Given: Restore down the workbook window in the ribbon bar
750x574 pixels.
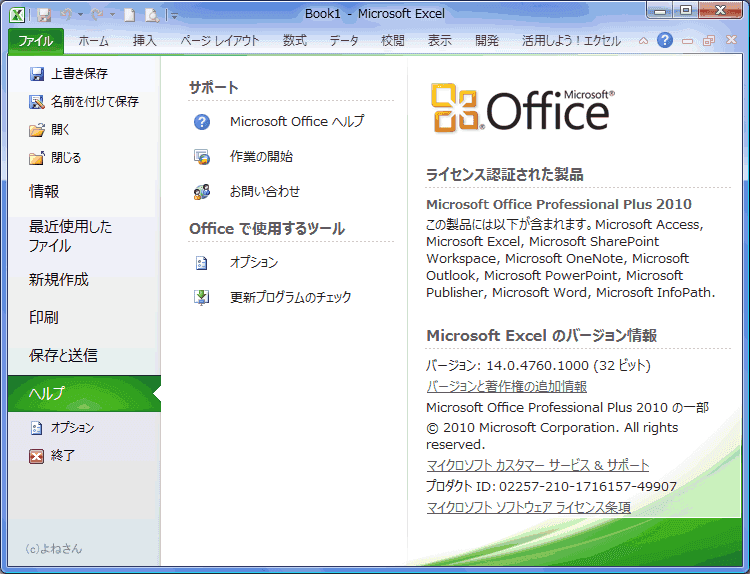Looking at the screenshot, I should coord(709,41).
